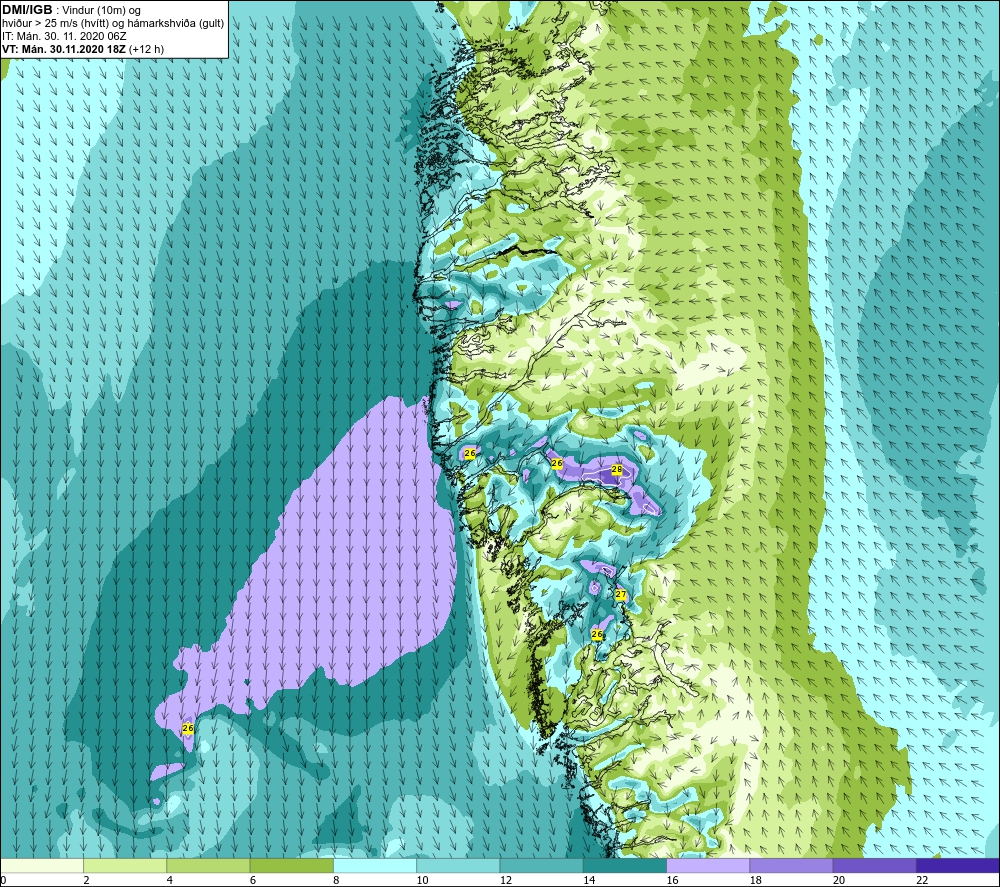Click the legend scale number 10
1000x887 pixels.
pyautogui.click(x=423, y=881)
